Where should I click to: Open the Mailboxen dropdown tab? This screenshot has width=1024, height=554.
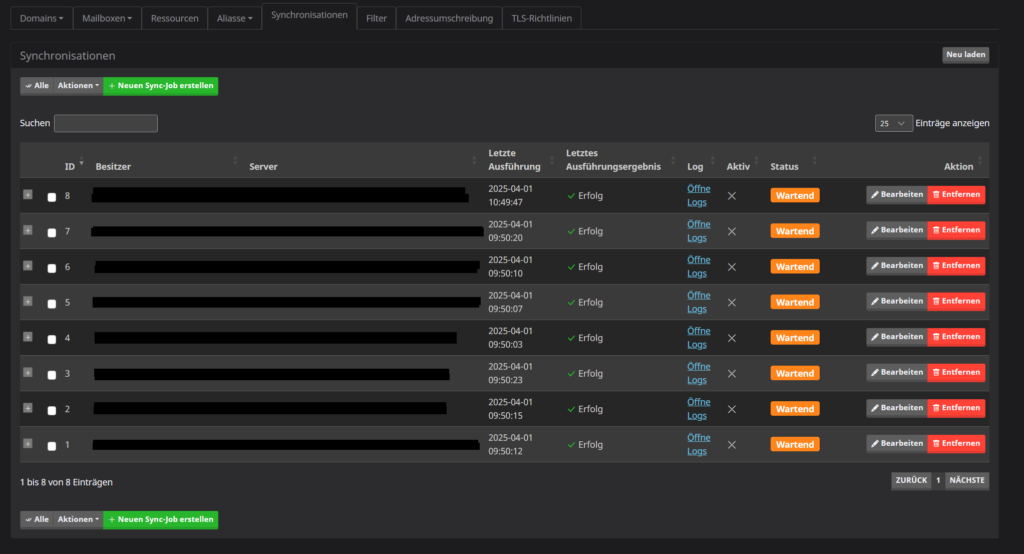[x=107, y=18]
